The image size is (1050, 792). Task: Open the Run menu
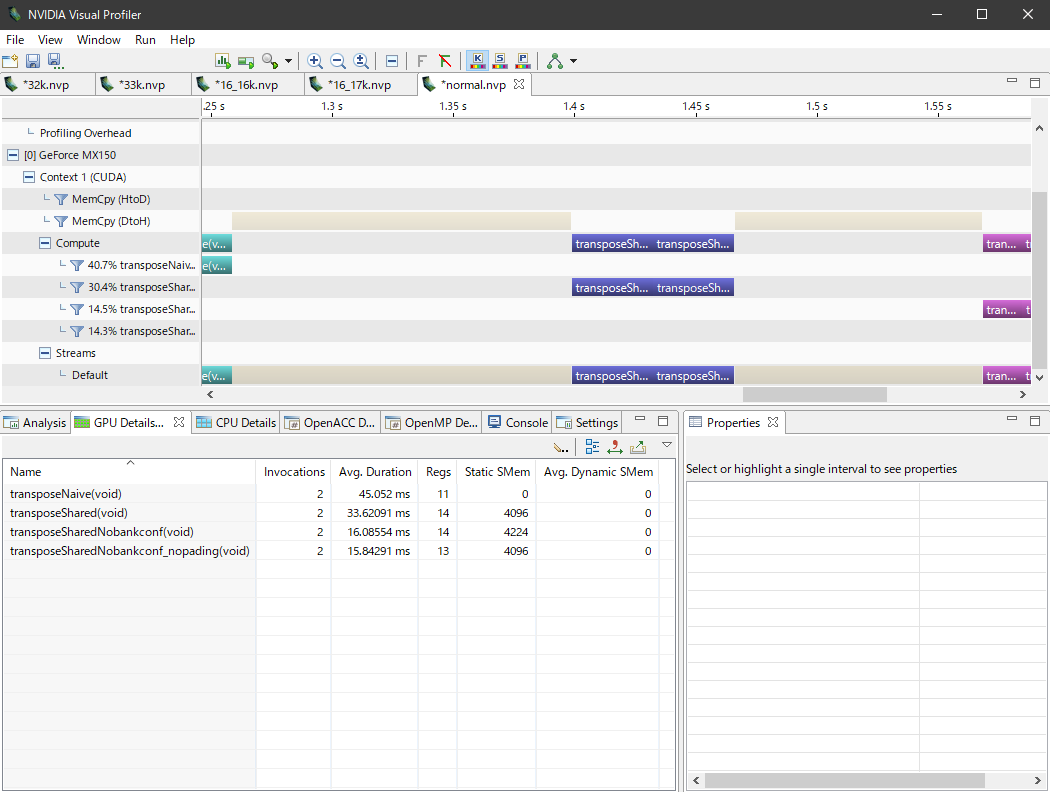145,40
